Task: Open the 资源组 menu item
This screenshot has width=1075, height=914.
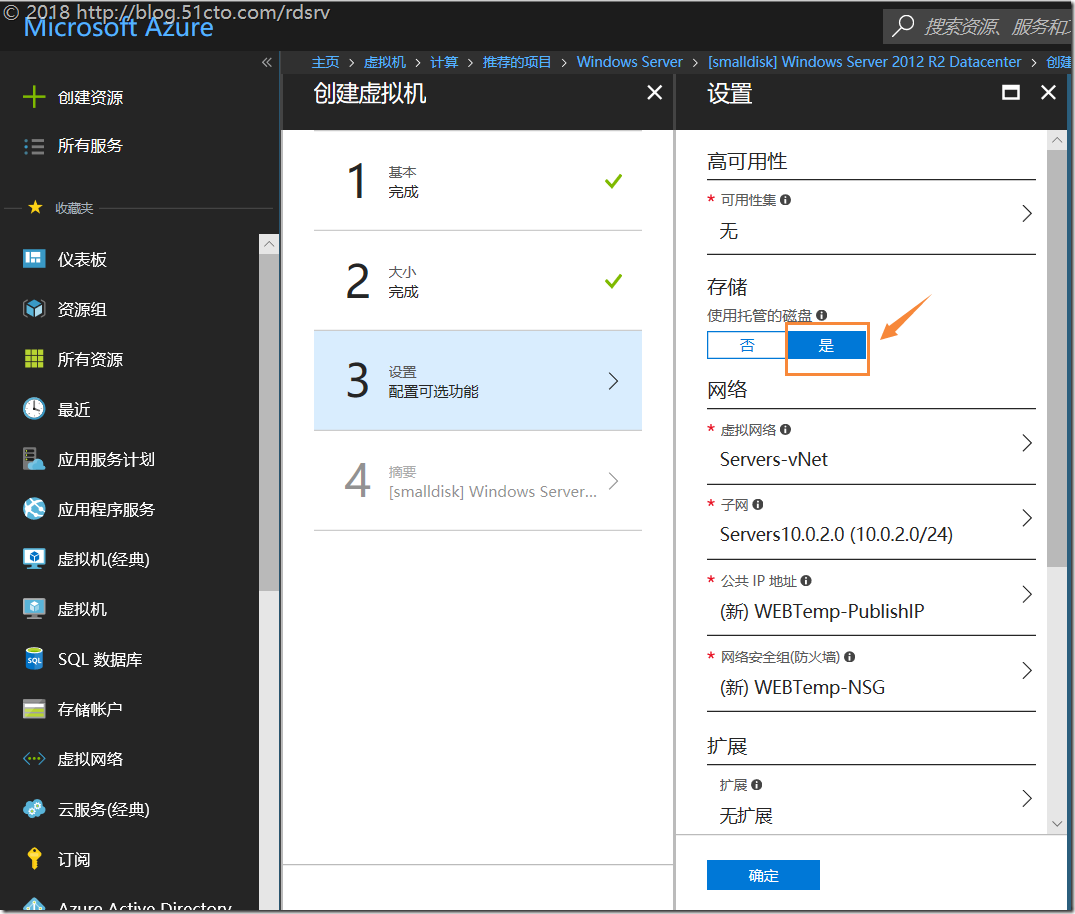Action: pyautogui.click(x=130, y=309)
